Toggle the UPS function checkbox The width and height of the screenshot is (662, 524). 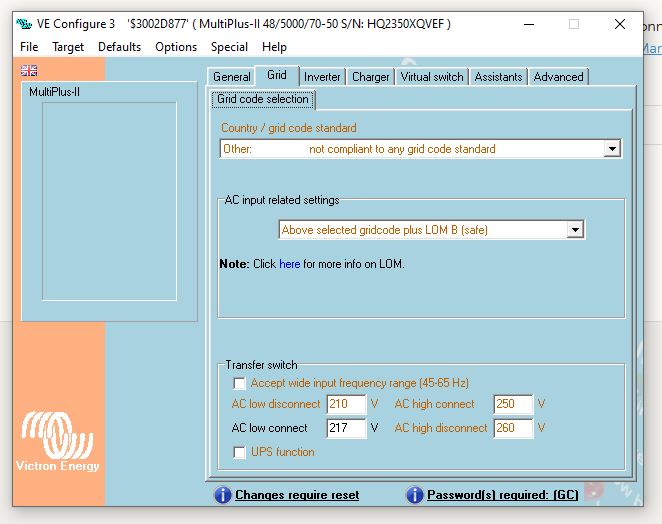click(x=239, y=452)
